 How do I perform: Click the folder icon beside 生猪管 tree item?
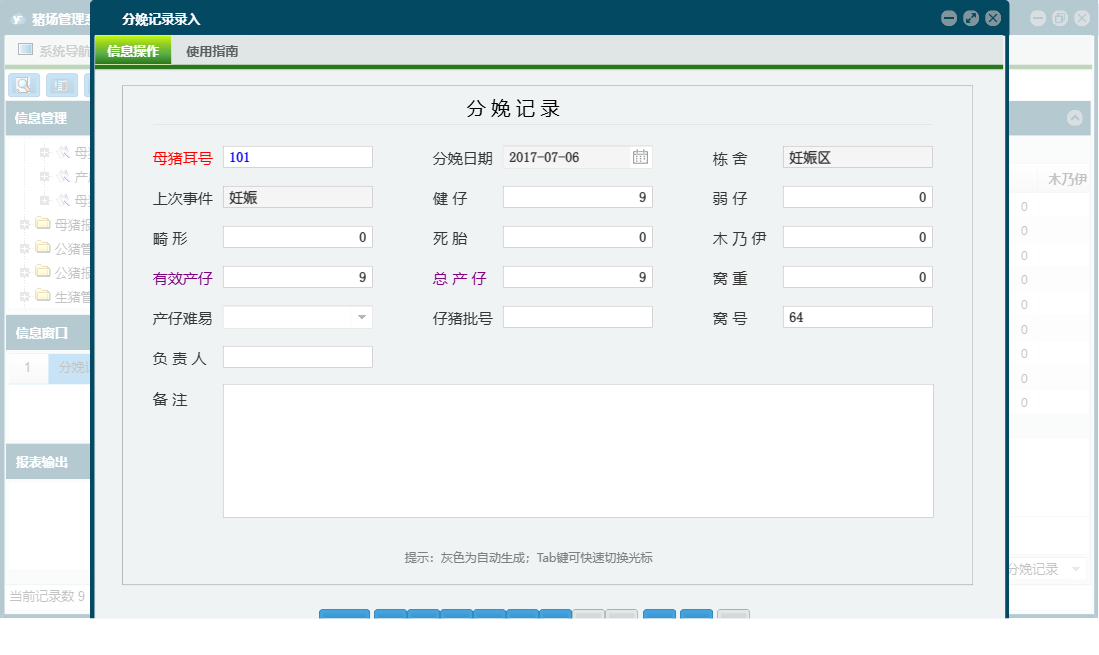[x=41, y=296]
